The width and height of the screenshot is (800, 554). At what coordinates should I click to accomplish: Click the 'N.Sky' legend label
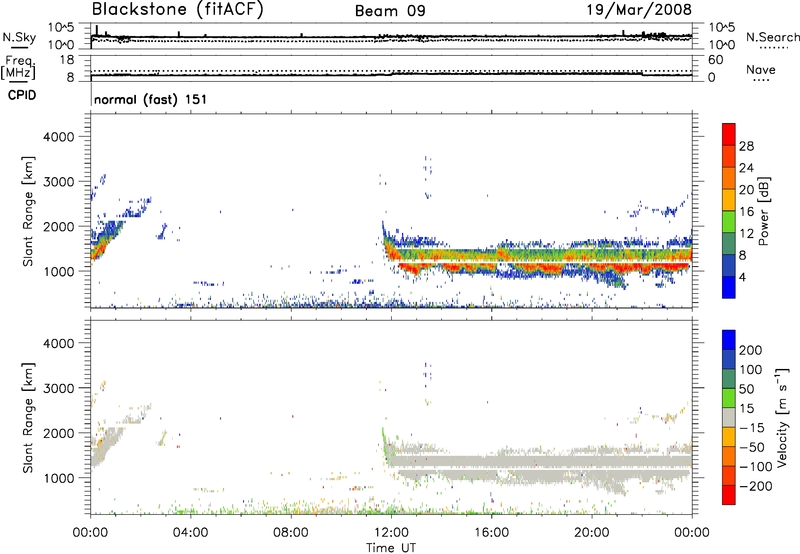click(19, 37)
